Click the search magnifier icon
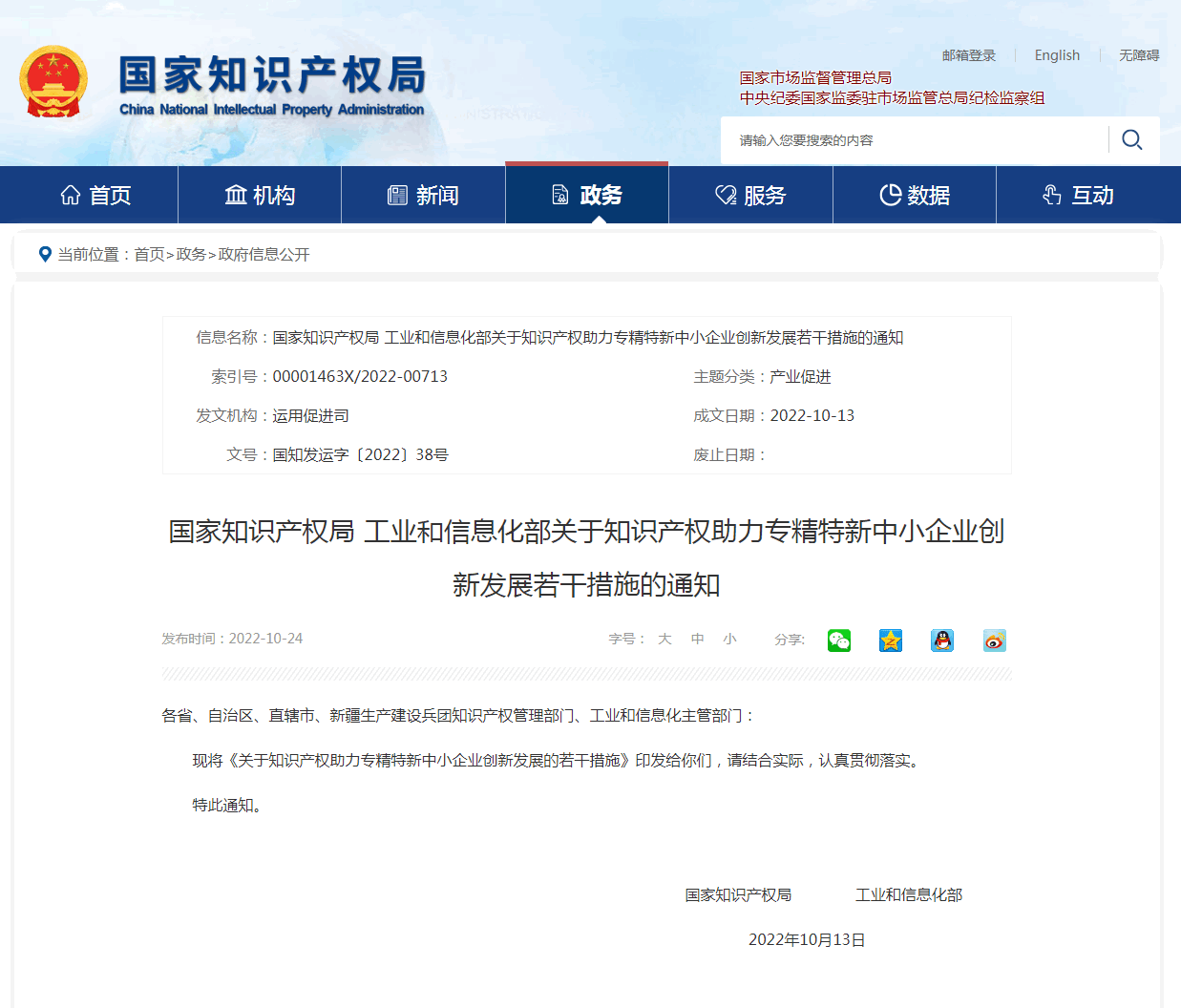 pyautogui.click(x=1131, y=140)
